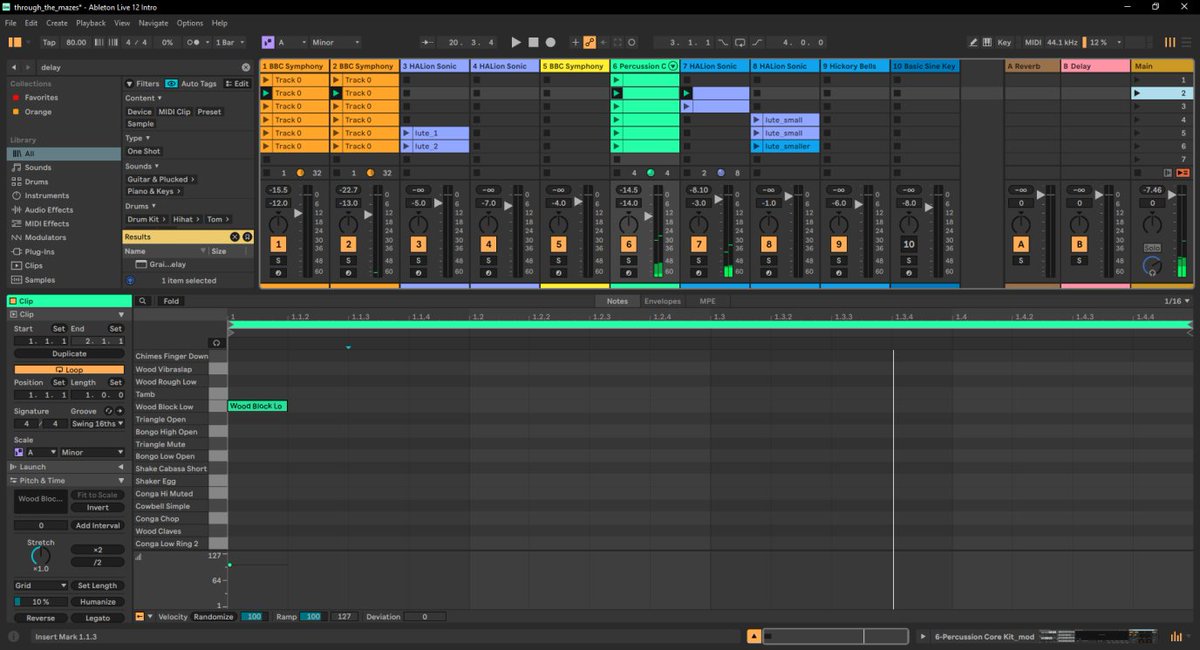Open the Grid dropdown in clip panel

pos(40,585)
